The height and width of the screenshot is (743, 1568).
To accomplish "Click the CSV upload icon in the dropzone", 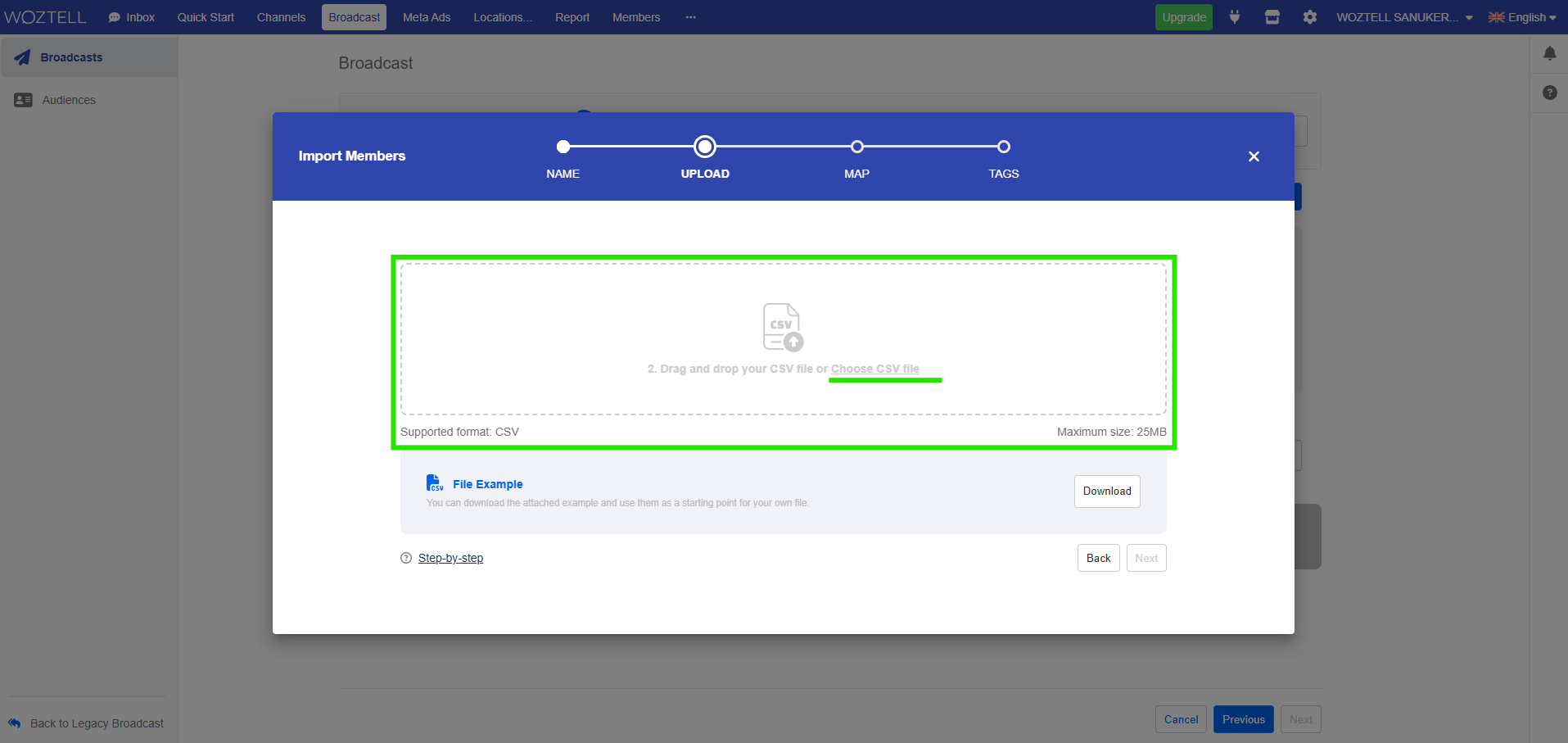I will tap(781, 327).
